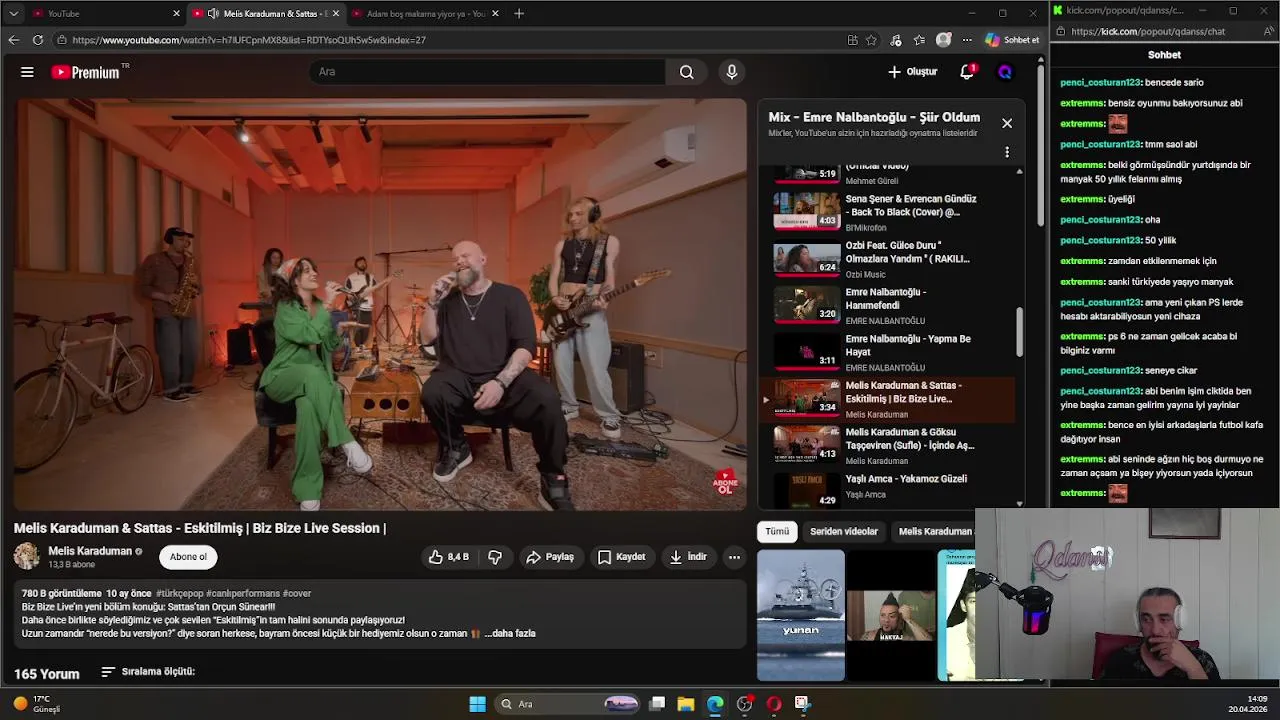The width and height of the screenshot is (1280, 720).
Task: Switch to Adam boş makarna yiyor tab
Action: tap(426, 13)
